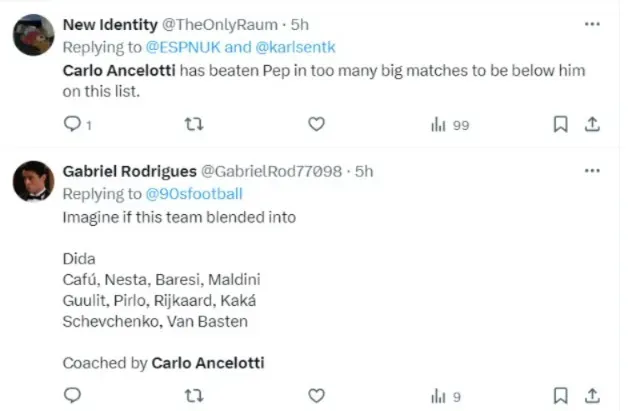Like Gabriel Rodrigues's tweet

[x=316, y=395]
